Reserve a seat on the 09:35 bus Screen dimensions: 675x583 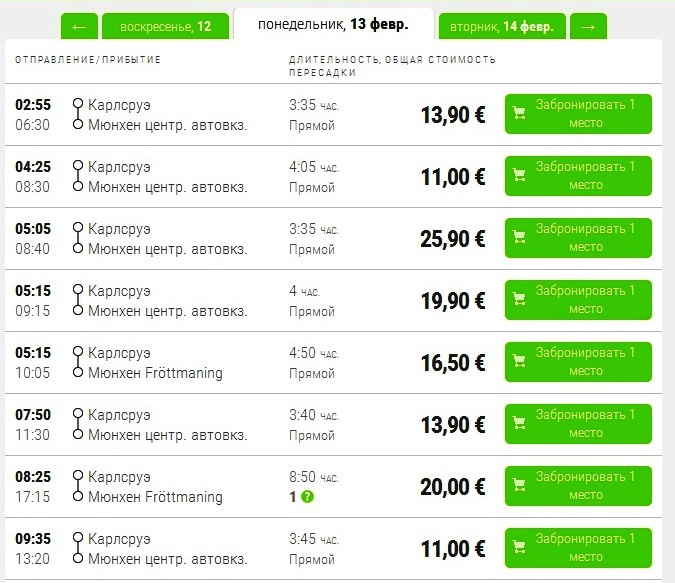pos(578,548)
